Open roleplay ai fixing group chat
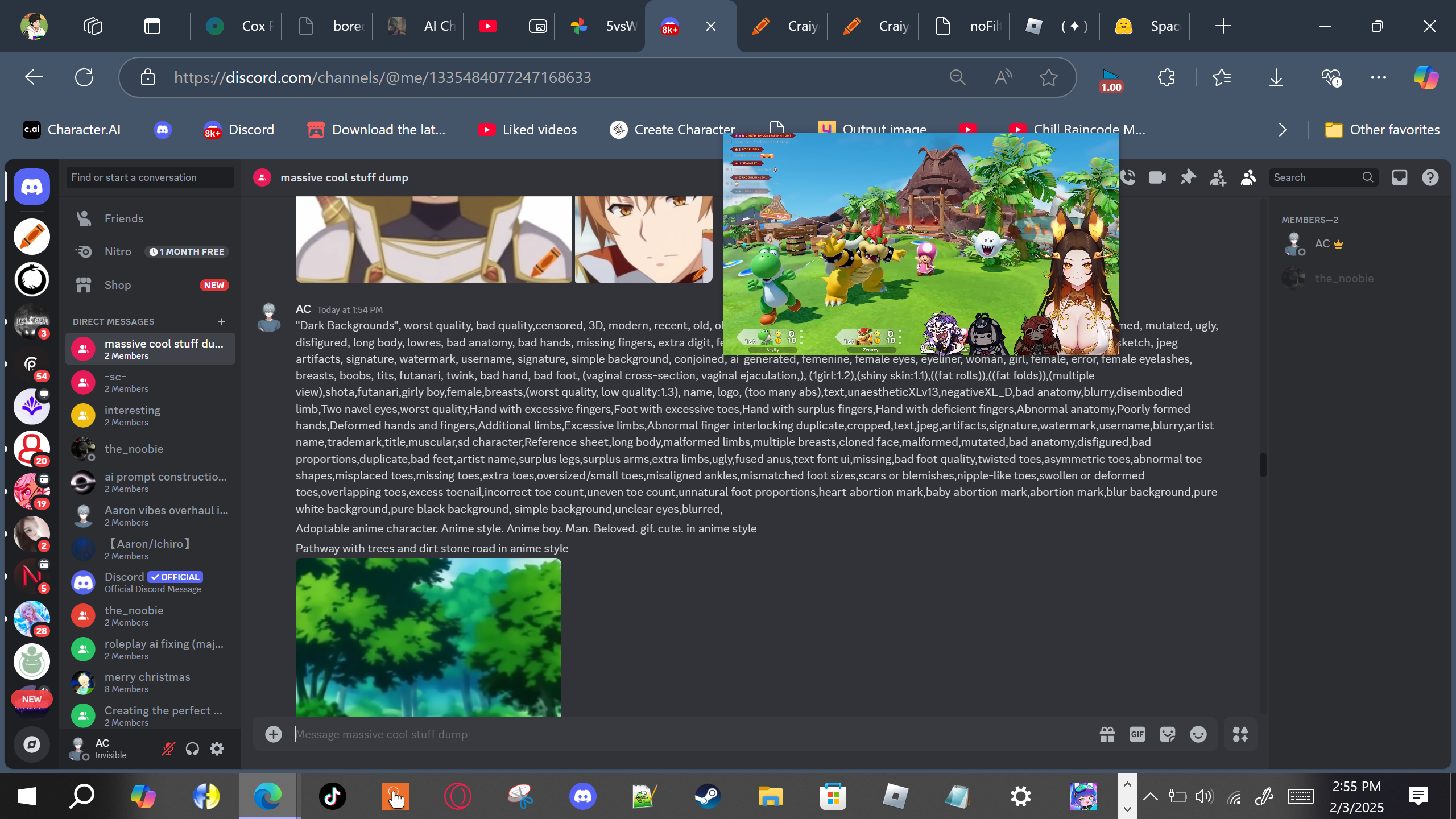This screenshot has height=819, width=1456. click(150, 649)
